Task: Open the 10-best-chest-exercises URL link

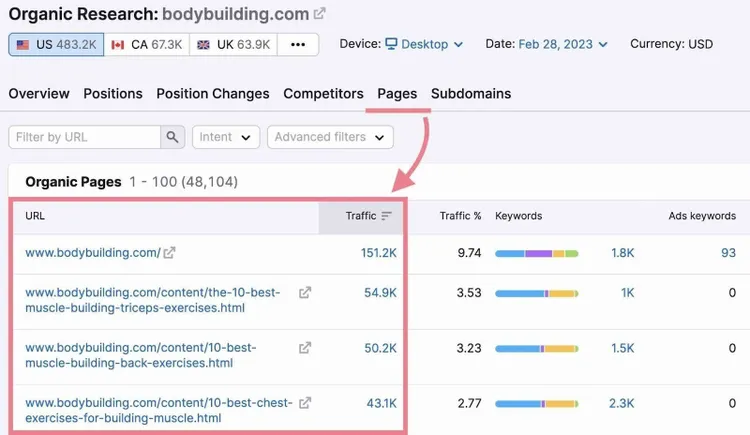Action: tap(159, 410)
